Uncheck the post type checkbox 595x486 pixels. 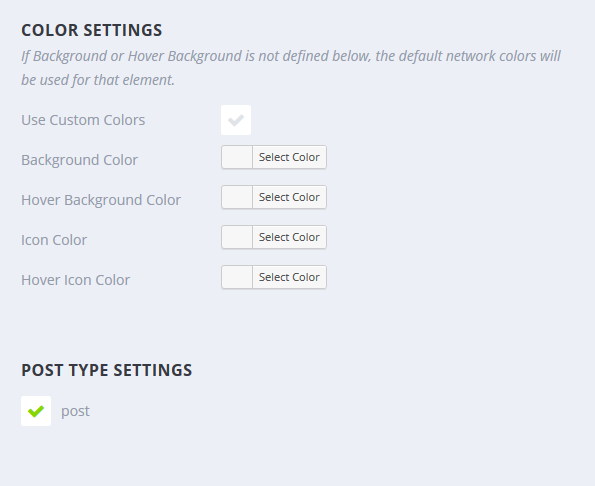[36, 411]
